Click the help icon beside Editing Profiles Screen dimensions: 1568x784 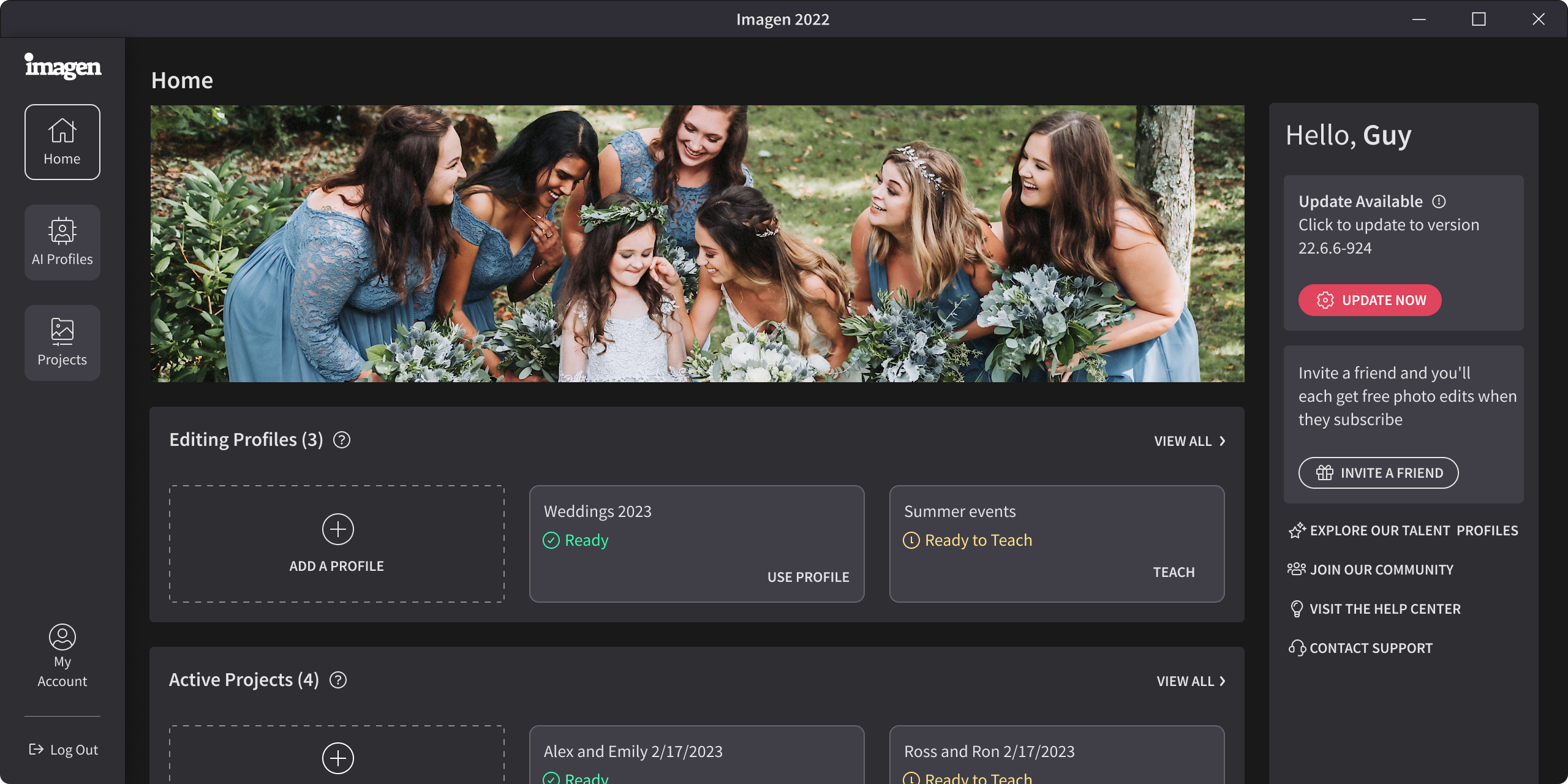point(341,440)
